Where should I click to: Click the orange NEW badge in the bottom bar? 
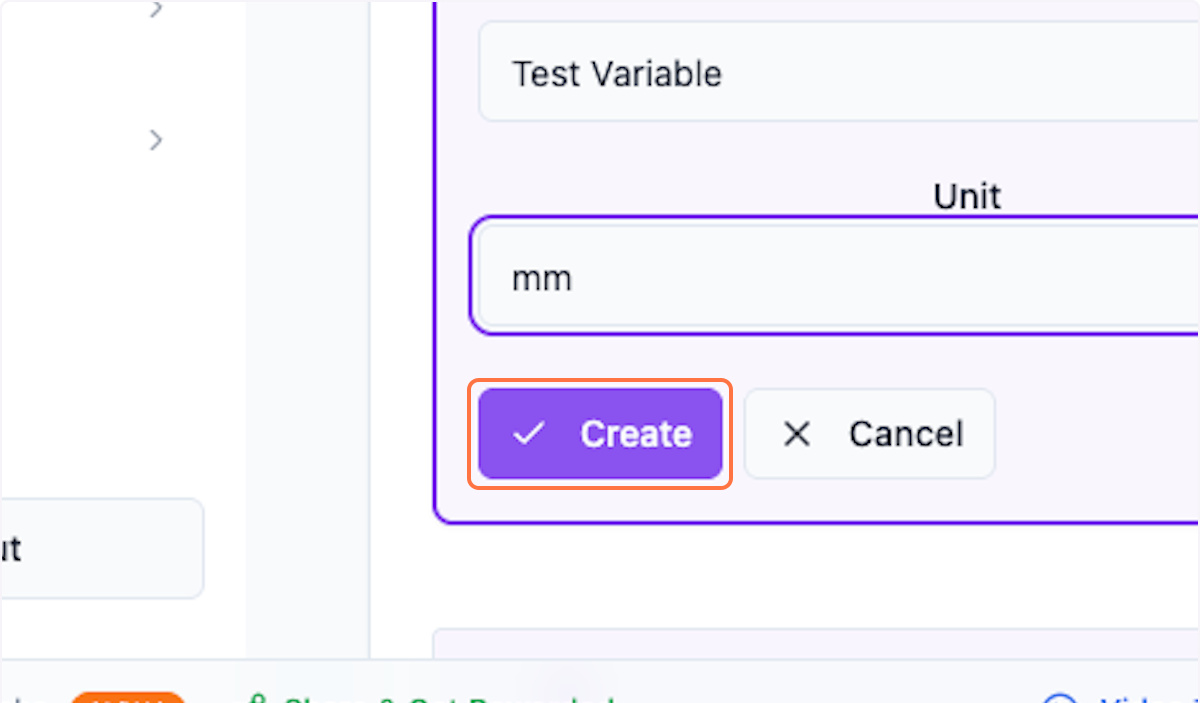pos(128,699)
